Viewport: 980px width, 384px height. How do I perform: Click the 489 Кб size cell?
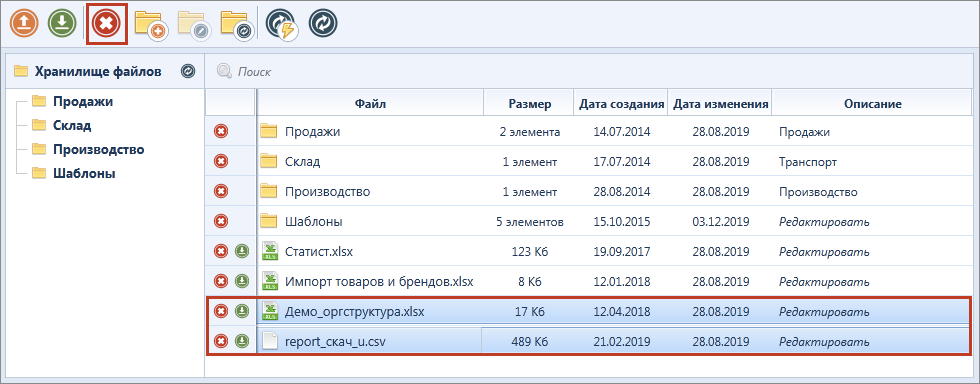click(529, 342)
